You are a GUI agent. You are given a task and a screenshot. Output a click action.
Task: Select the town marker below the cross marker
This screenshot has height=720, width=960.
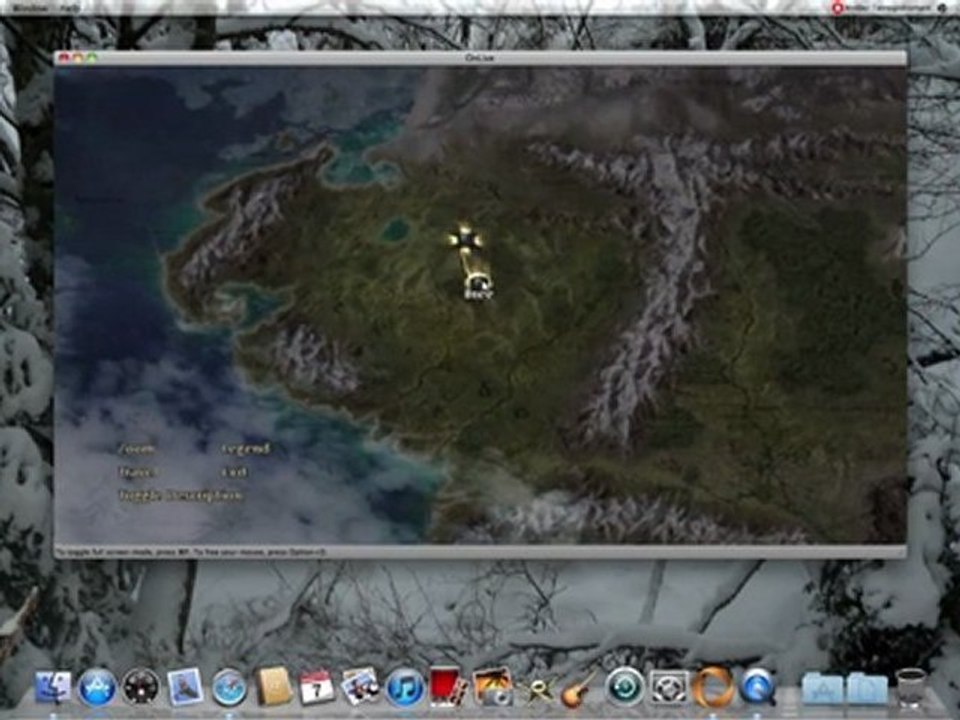pos(478,287)
